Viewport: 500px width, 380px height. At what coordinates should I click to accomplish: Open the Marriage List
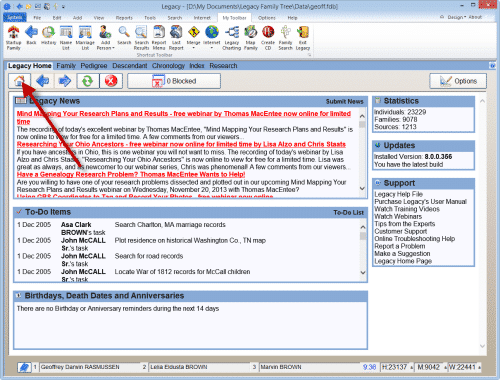[85, 38]
